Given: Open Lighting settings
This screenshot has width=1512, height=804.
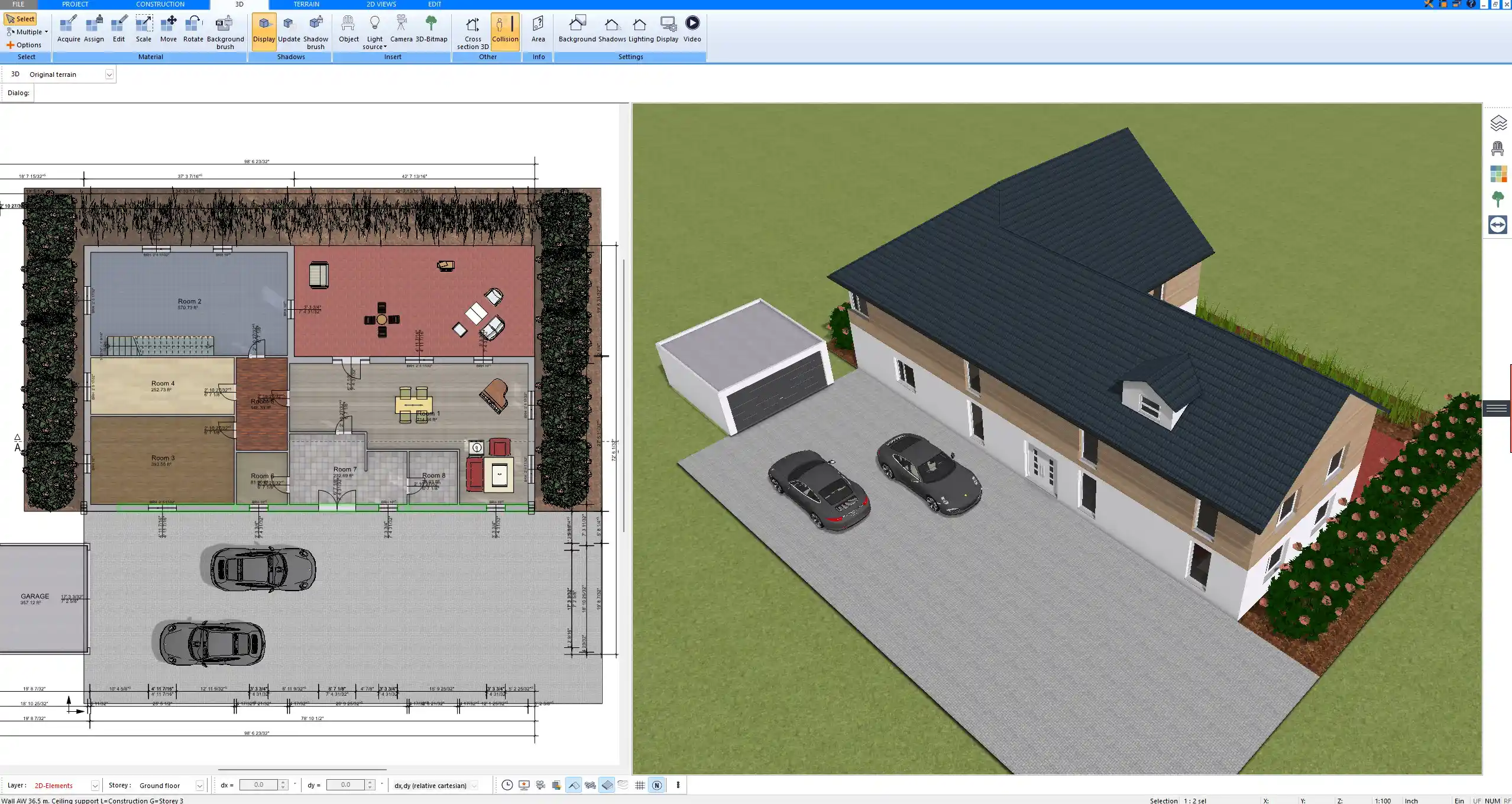Looking at the screenshot, I should click(640, 30).
